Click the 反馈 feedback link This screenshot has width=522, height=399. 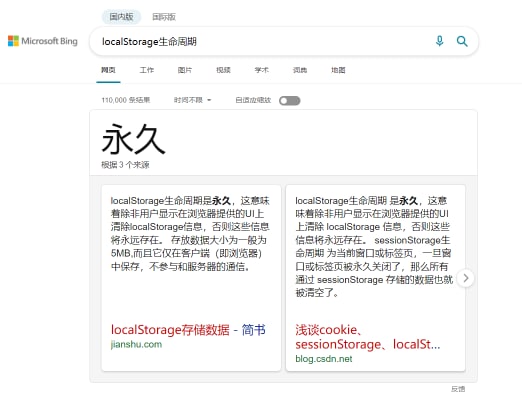458,389
